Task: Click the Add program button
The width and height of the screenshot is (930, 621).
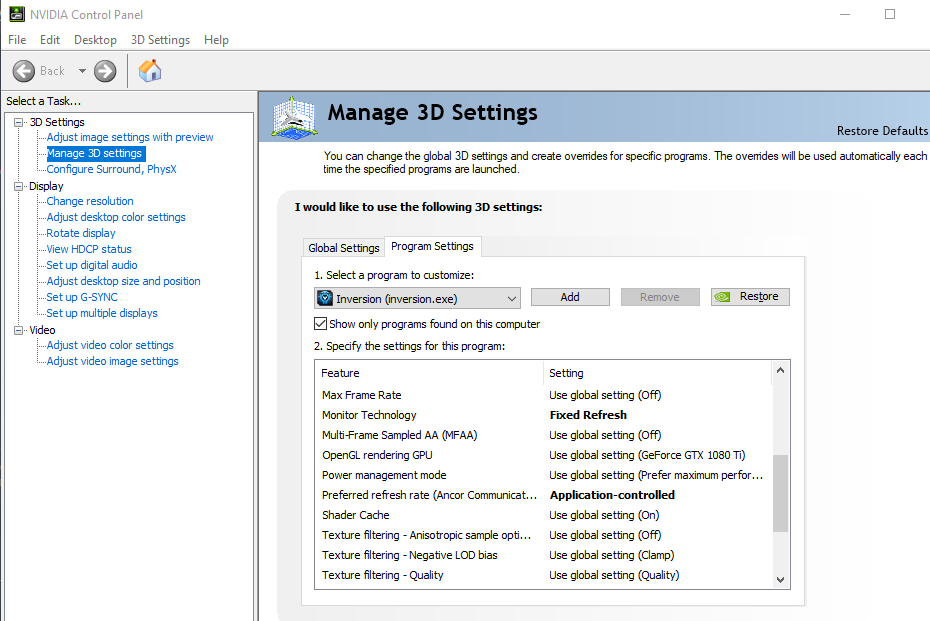Action: click(x=570, y=297)
